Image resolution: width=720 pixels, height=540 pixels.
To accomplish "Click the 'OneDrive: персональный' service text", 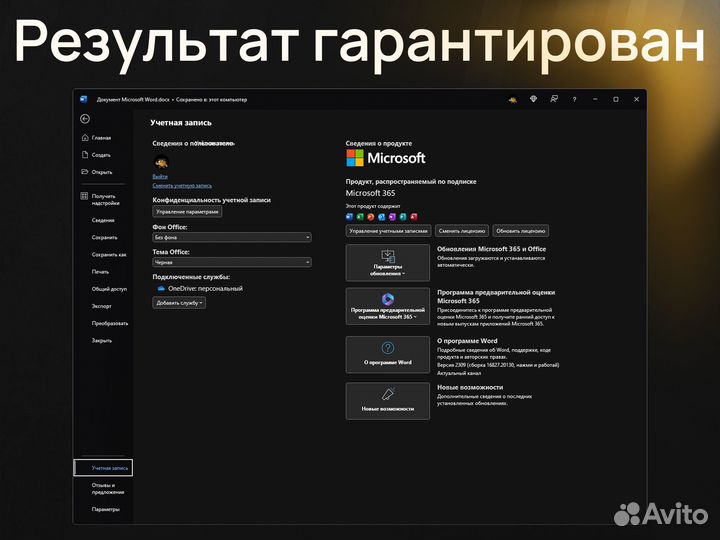I will click(205, 289).
